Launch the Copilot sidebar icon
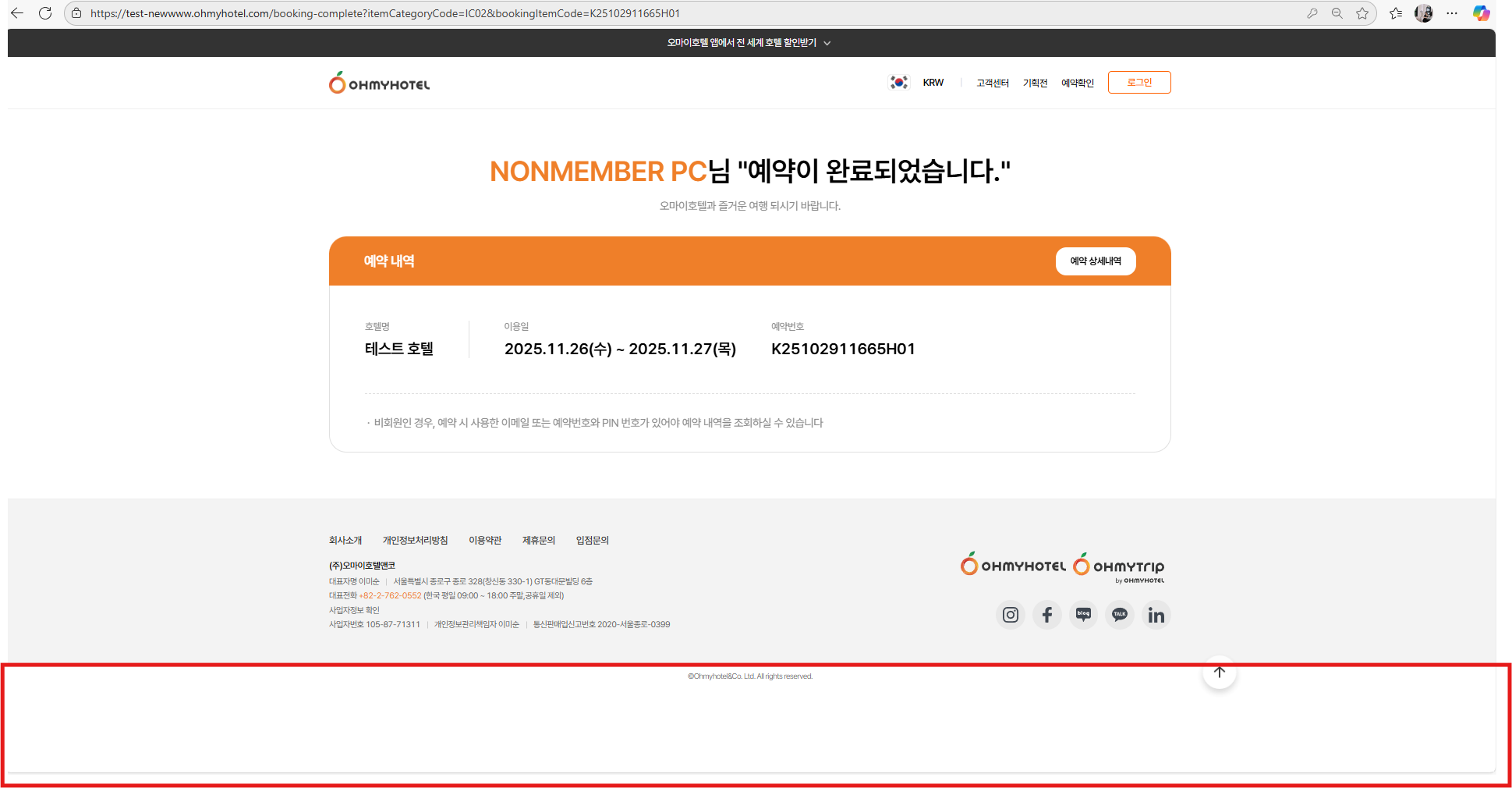This screenshot has height=788, width=1512. [x=1482, y=13]
